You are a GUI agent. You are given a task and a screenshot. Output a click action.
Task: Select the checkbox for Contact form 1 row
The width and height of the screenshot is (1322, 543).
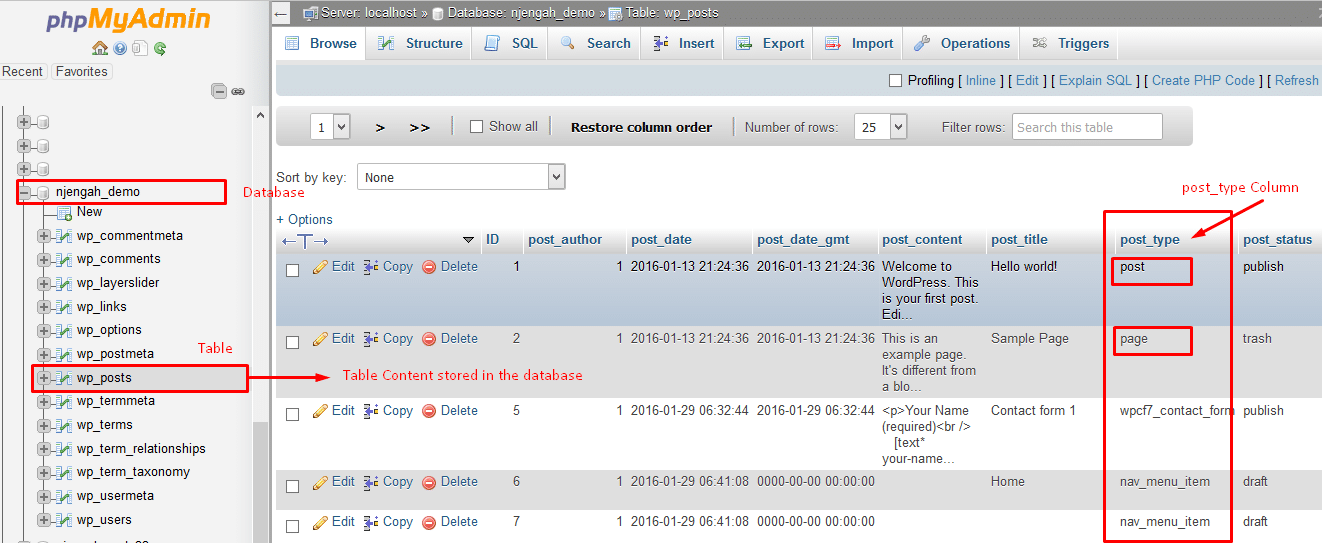(293, 414)
